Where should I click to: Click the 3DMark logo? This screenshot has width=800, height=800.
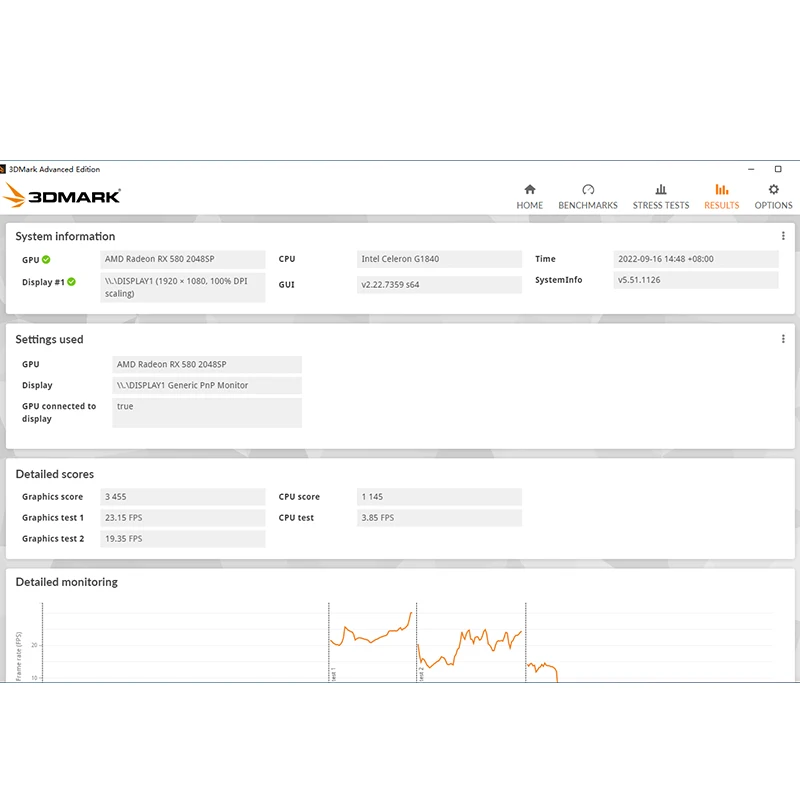click(x=62, y=195)
